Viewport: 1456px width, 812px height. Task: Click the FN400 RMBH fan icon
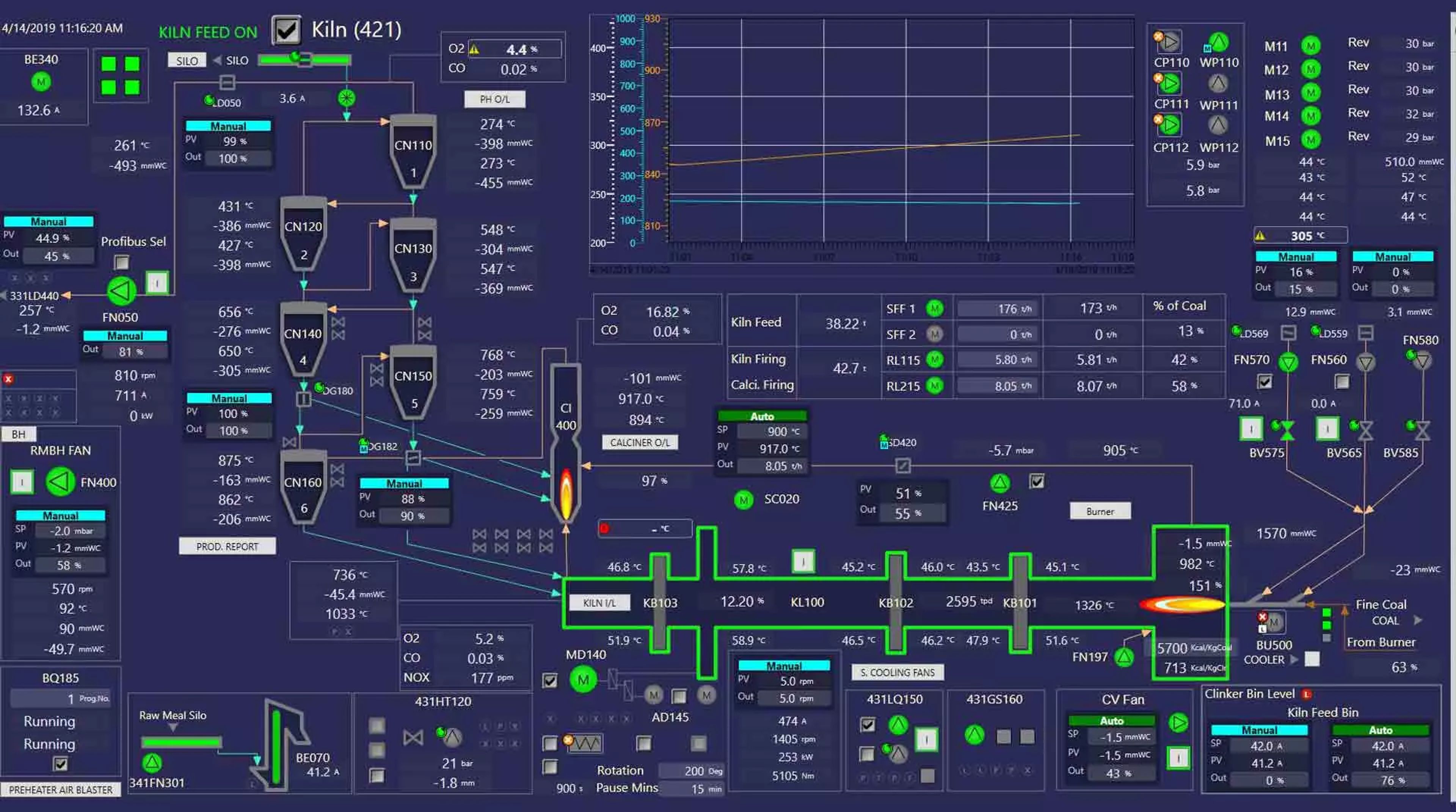pos(60,482)
